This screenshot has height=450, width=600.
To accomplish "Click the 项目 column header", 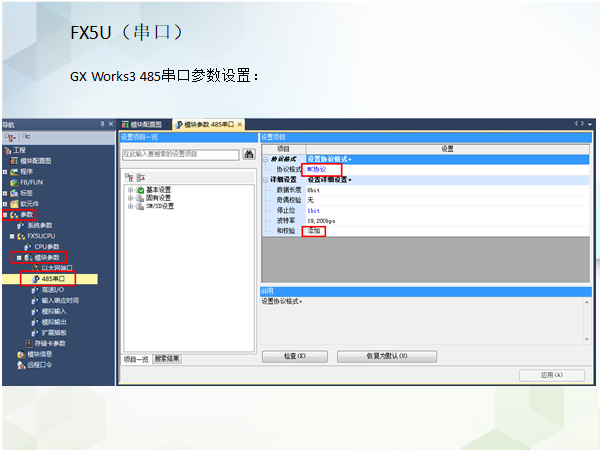I will coord(284,149).
